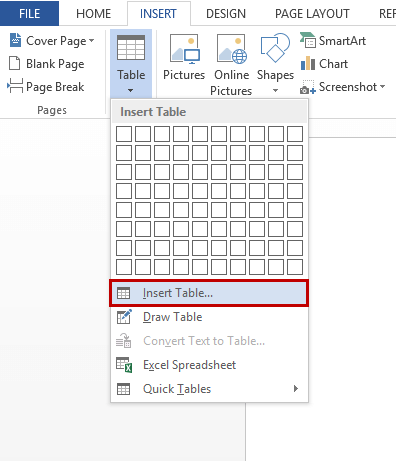The height and width of the screenshot is (461, 396).
Task: Choose the Insert Table... menu entry
Action: coord(209,293)
